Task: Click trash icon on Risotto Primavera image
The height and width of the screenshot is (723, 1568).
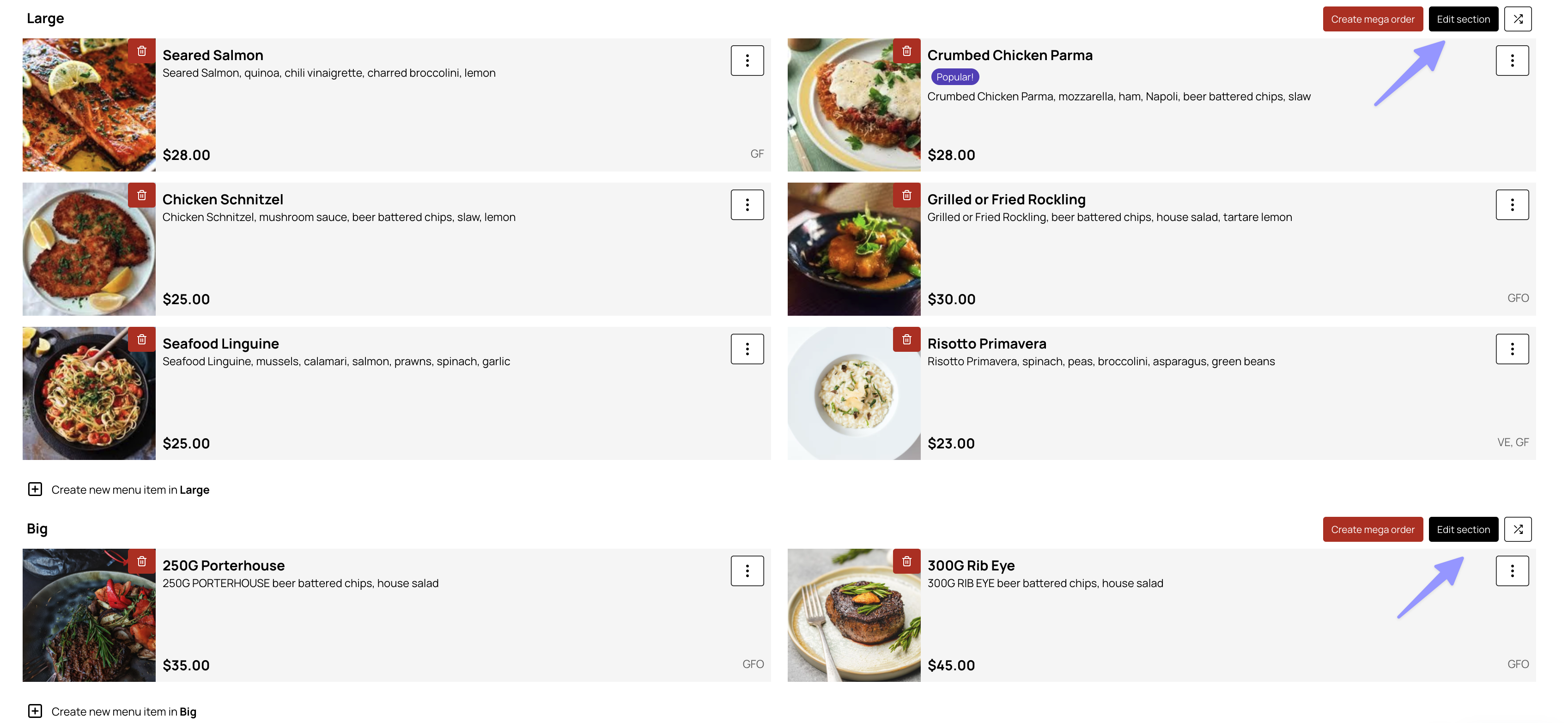Action: click(x=906, y=339)
